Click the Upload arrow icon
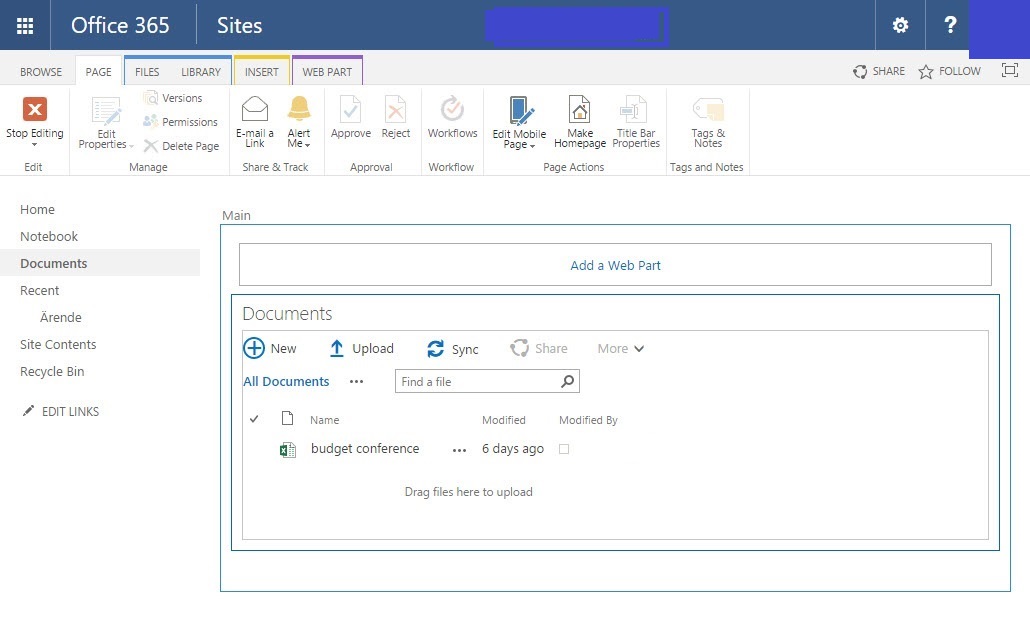Viewport: 1030px width, 620px height. 336,348
